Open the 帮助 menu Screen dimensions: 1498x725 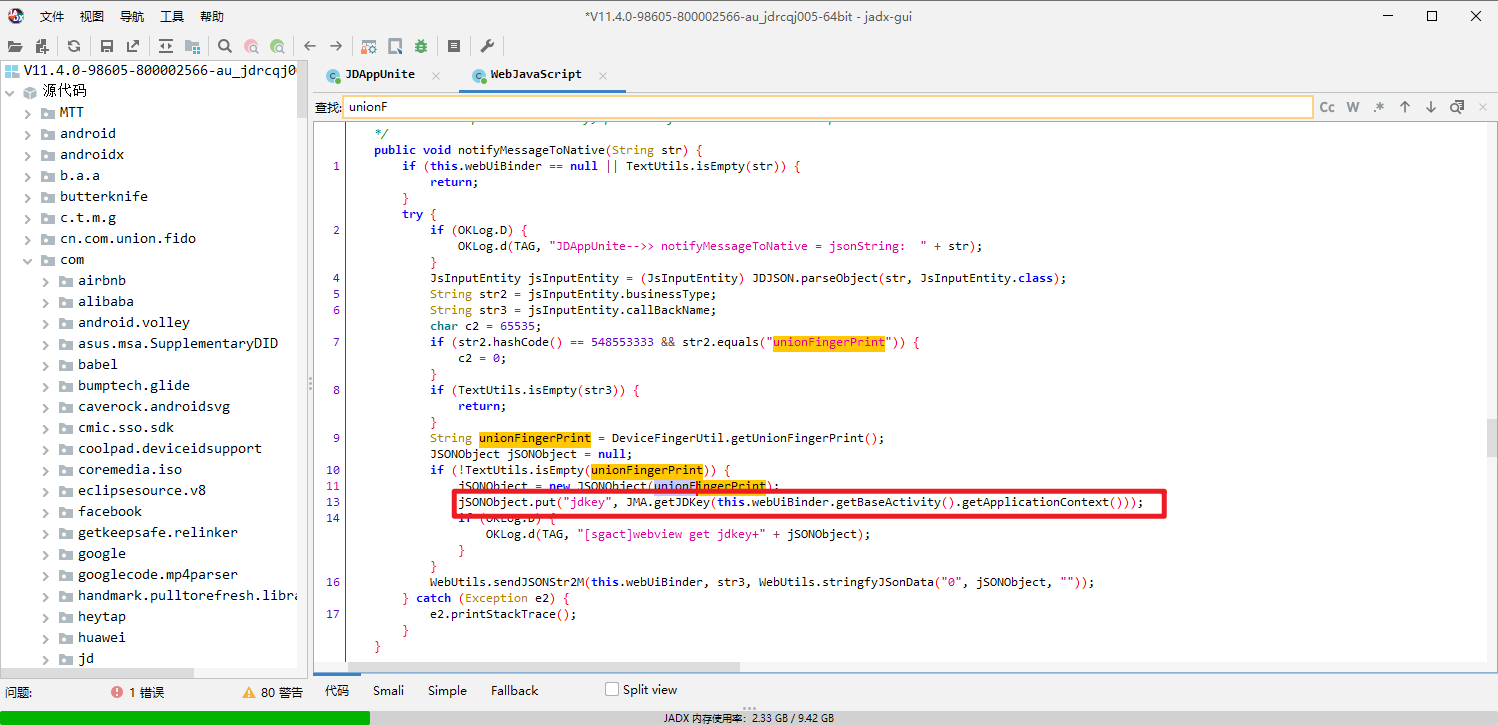tap(212, 16)
